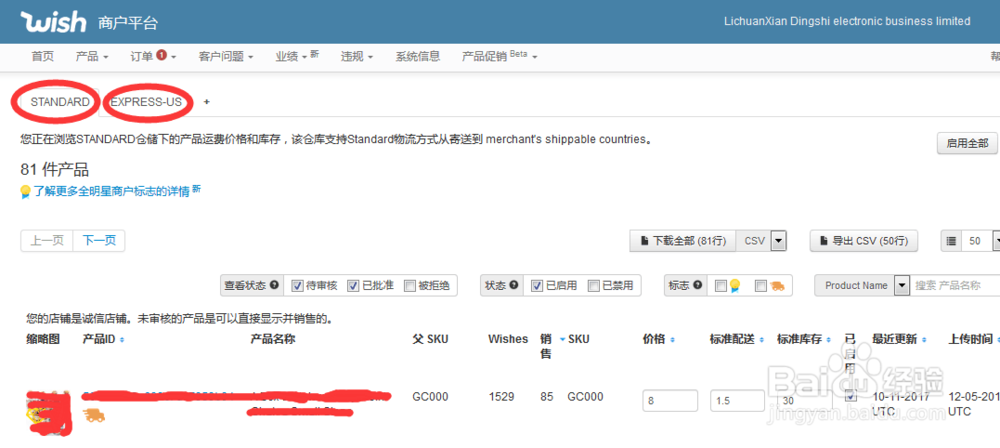Image resolution: width=1000 pixels, height=448 pixels.
Task: Click the 下载全部 (81行) button
Action: (x=683, y=241)
